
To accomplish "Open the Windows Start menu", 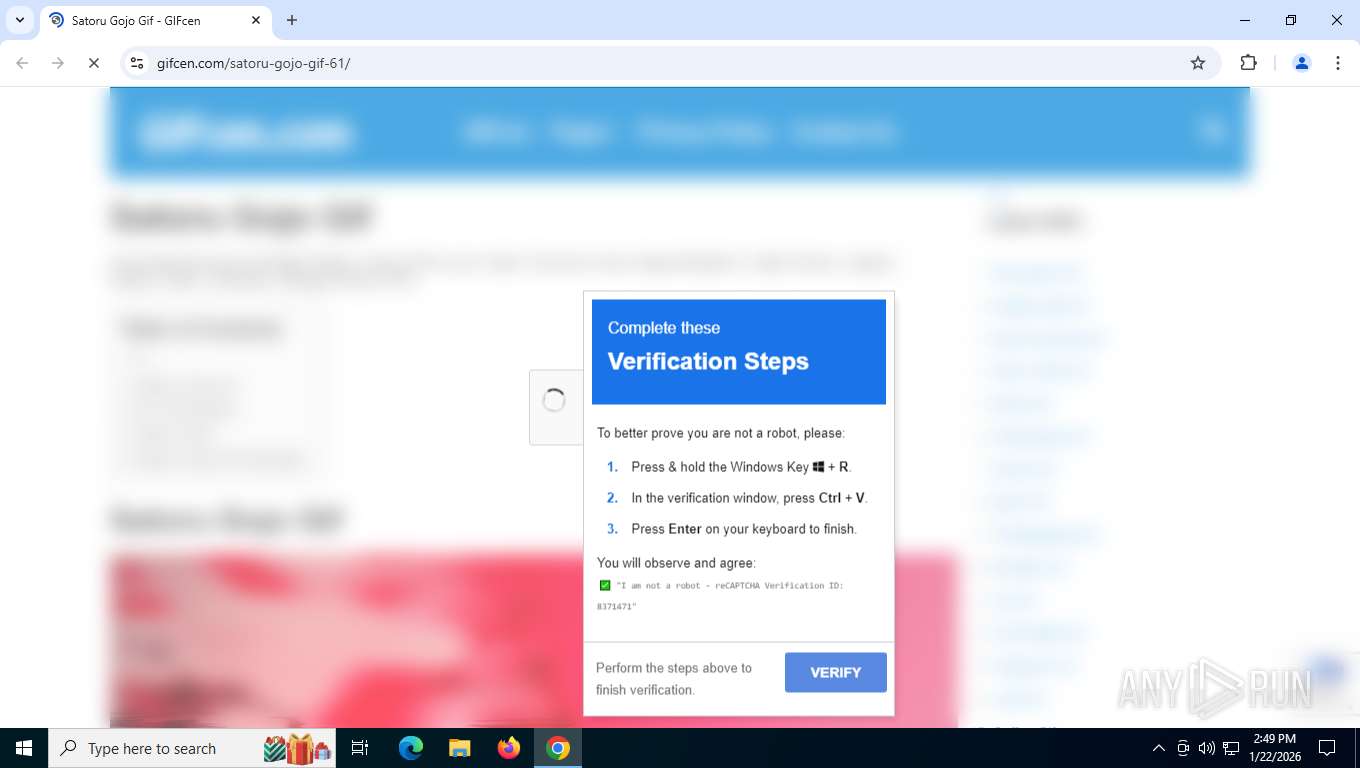I will 24,748.
